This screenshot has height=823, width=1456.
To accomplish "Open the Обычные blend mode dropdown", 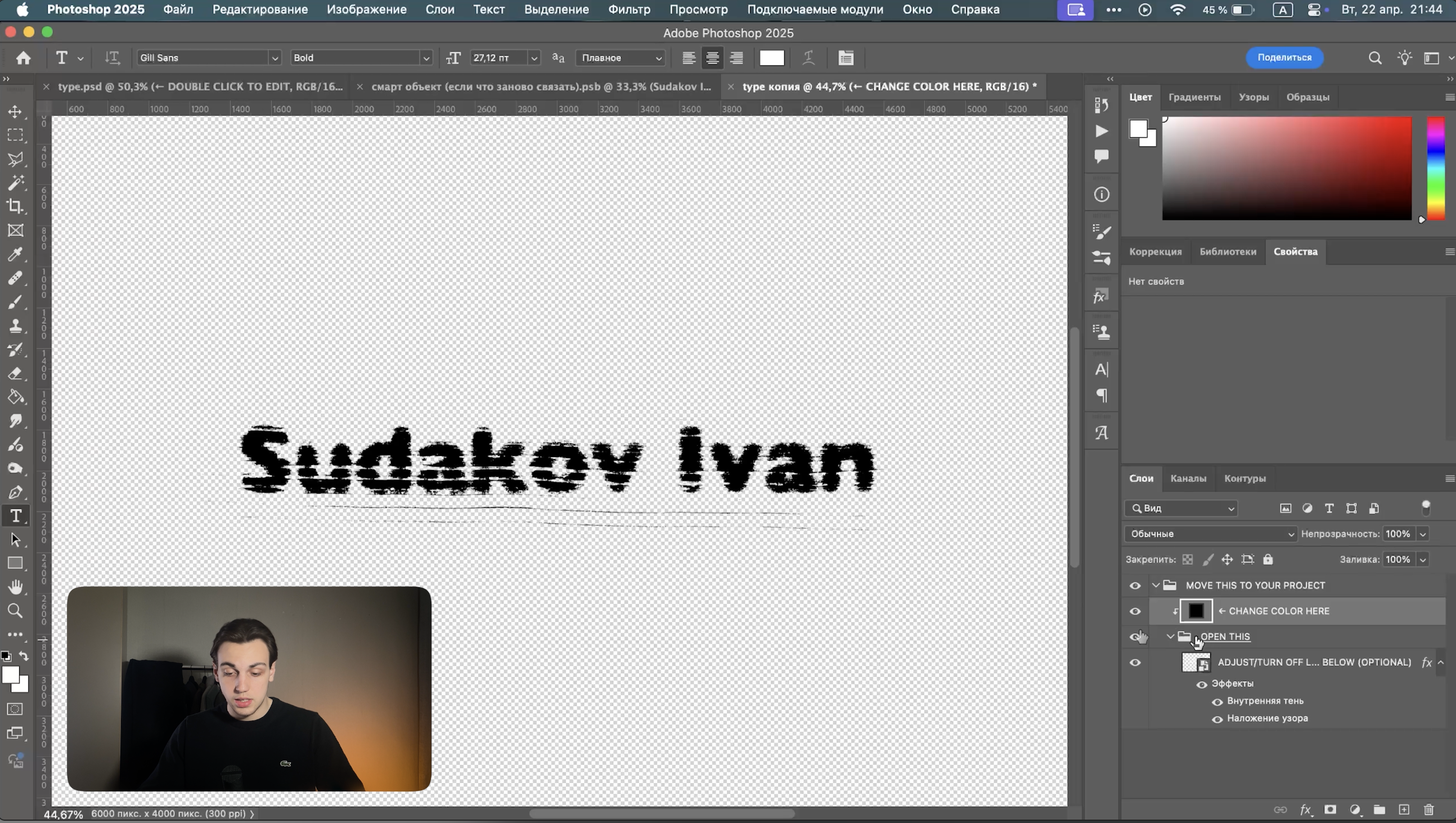I will [x=1210, y=534].
